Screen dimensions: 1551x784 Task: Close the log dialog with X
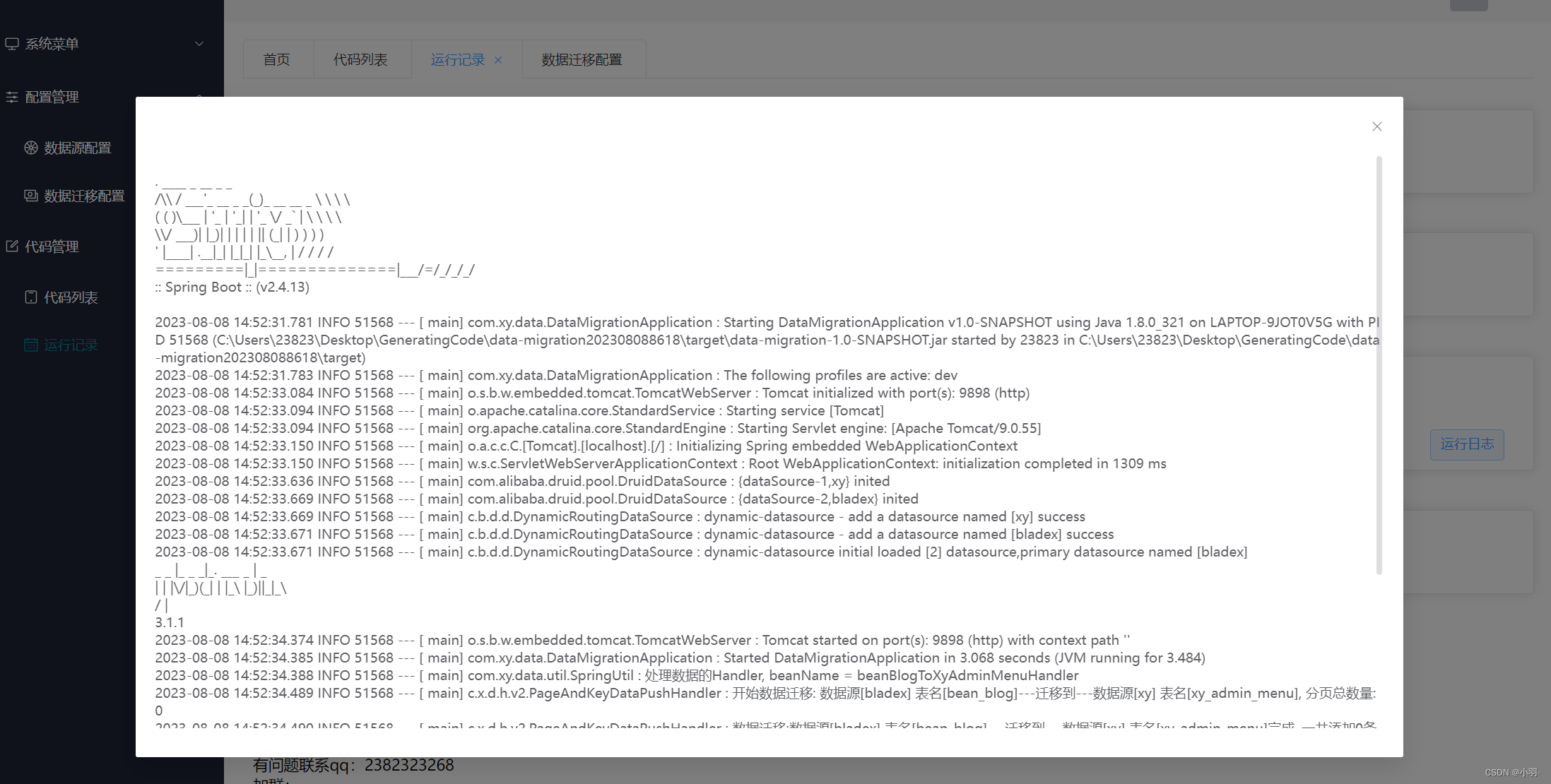pyautogui.click(x=1376, y=126)
